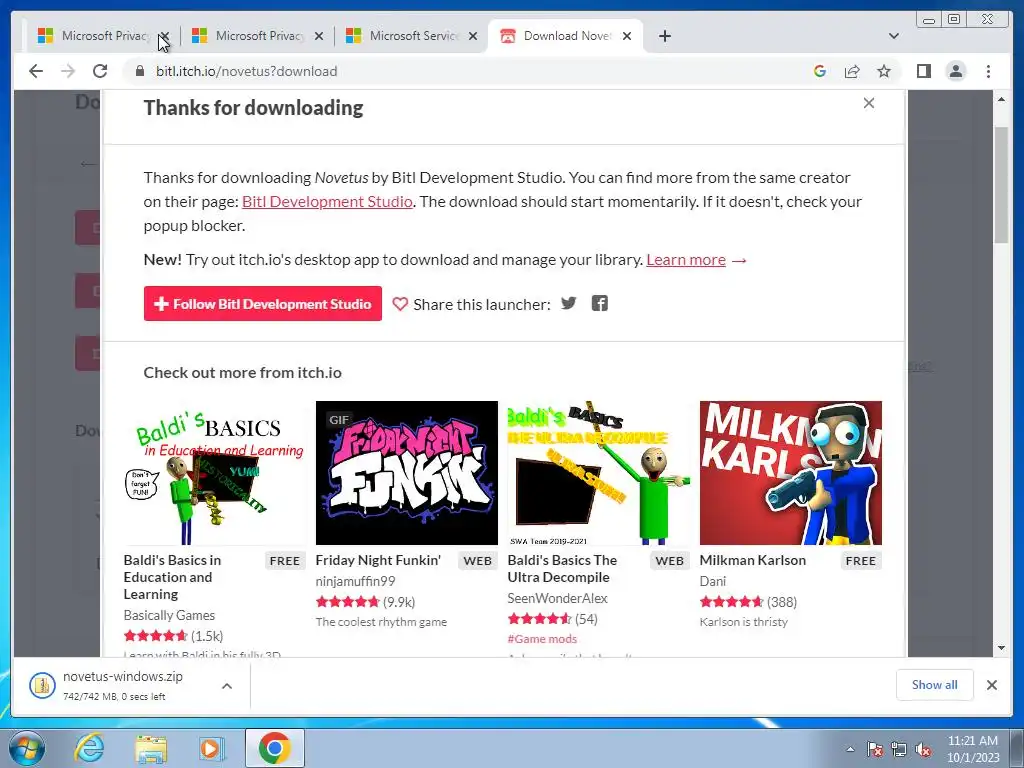Open Baldi's Basics The Ultra Decompile link
Image resolution: width=1024 pixels, height=768 pixels.
pyautogui.click(x=562, y=568)
